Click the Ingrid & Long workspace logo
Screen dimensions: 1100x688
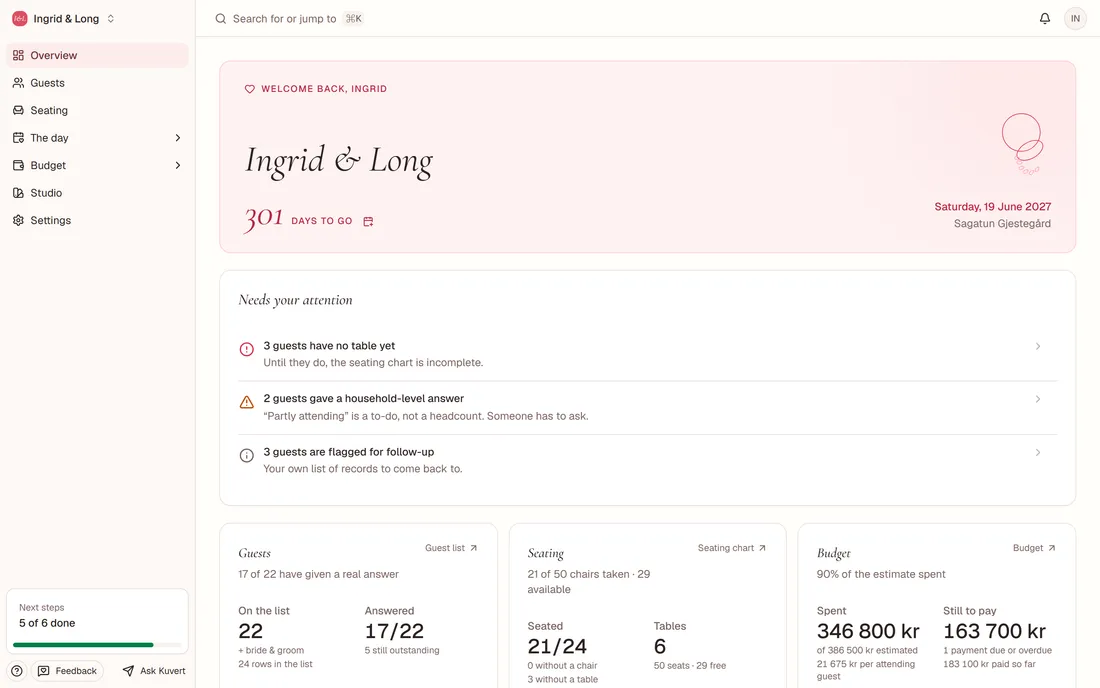pos(20,19)
